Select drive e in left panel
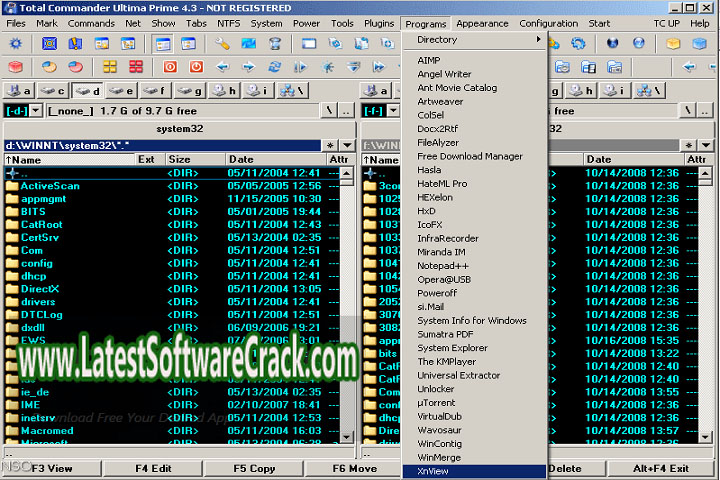 click(122, 91)
